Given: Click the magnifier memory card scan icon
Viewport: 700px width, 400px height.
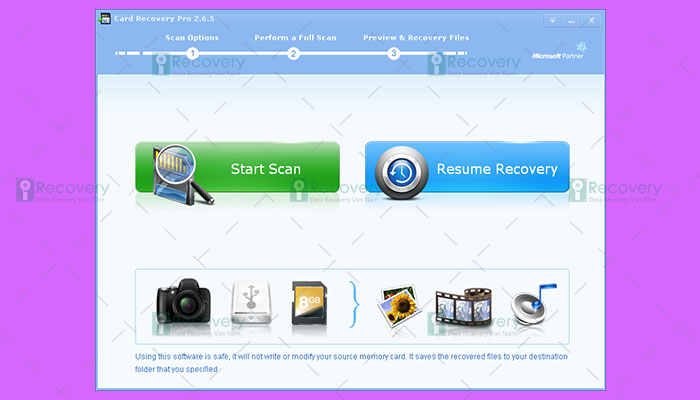Looking at the screenshot, I should [x=182, y=174].
